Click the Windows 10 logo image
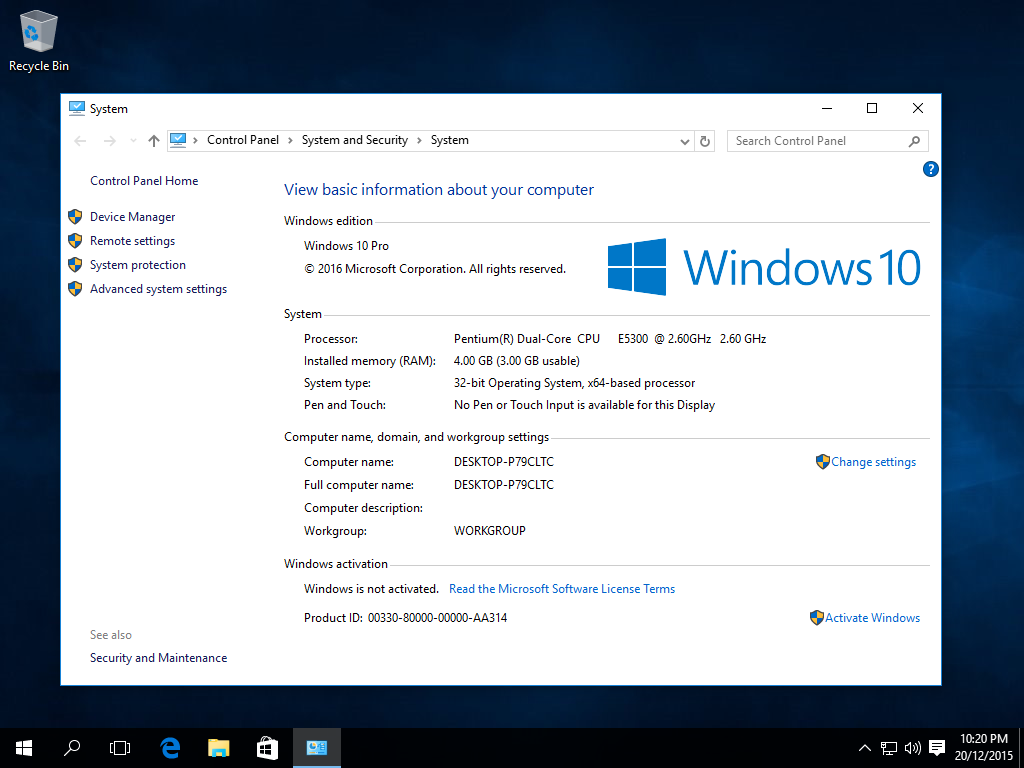 click(764, 267)
